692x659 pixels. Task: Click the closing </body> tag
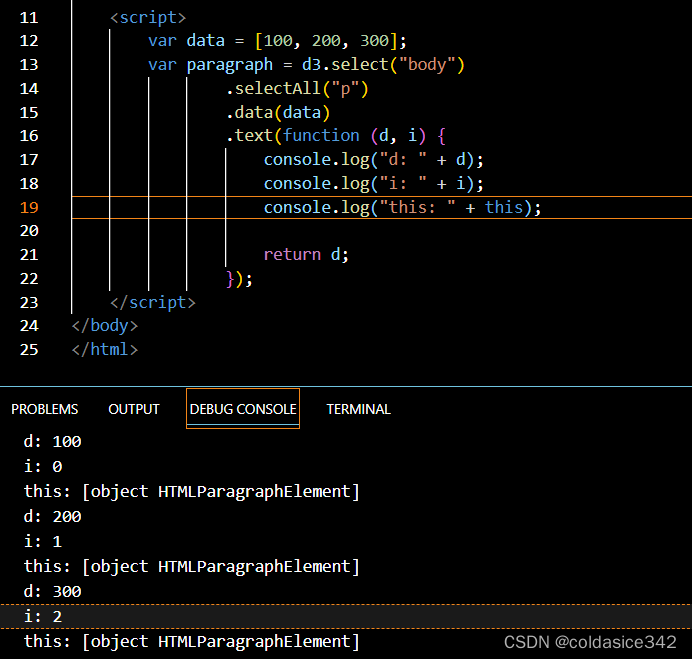tap(105, 326)
